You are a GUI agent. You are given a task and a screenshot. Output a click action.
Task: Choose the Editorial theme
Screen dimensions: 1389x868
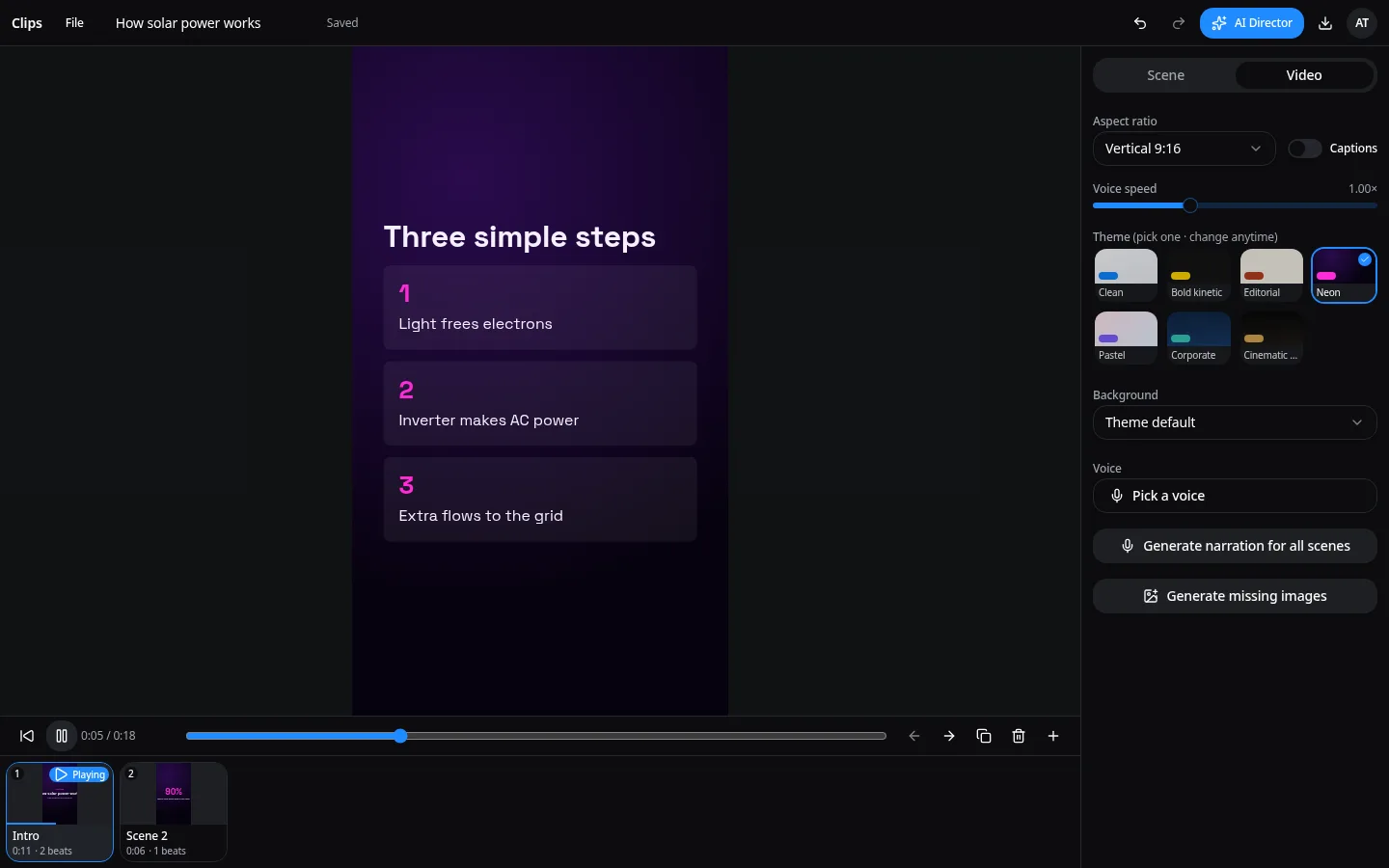pyautogui.click(x=1271, y=275)
